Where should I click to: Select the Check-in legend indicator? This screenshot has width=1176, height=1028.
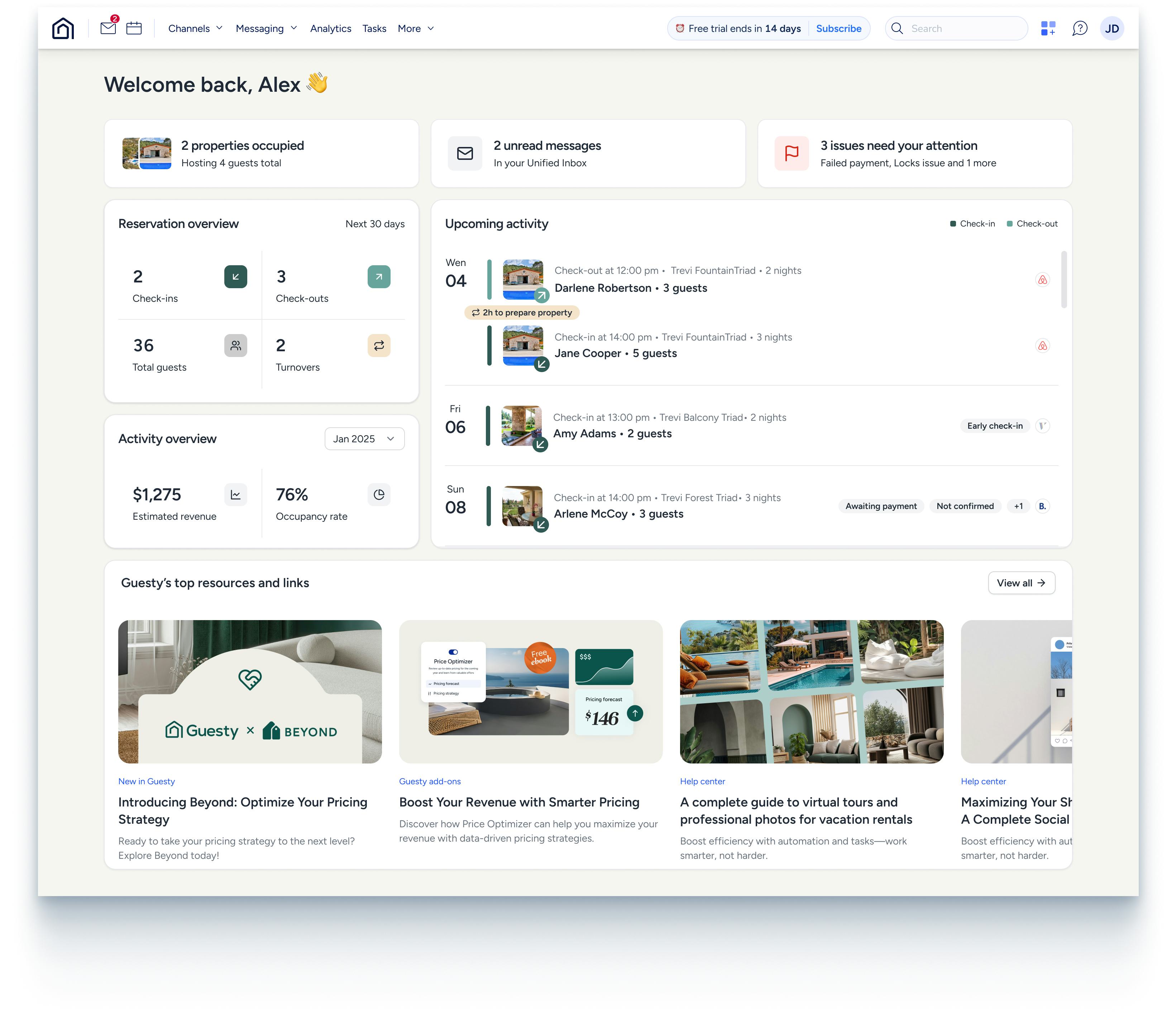tap(953, 224)
